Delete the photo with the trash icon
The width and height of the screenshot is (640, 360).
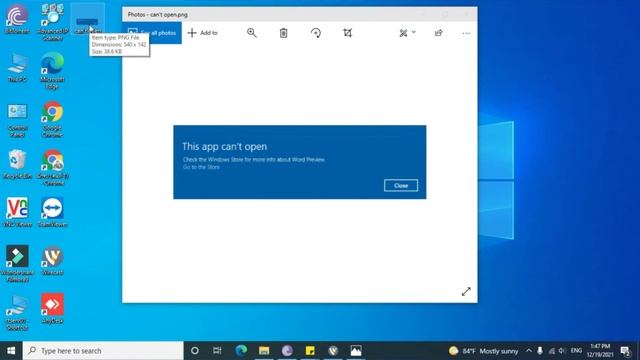(x=283, y=33)
